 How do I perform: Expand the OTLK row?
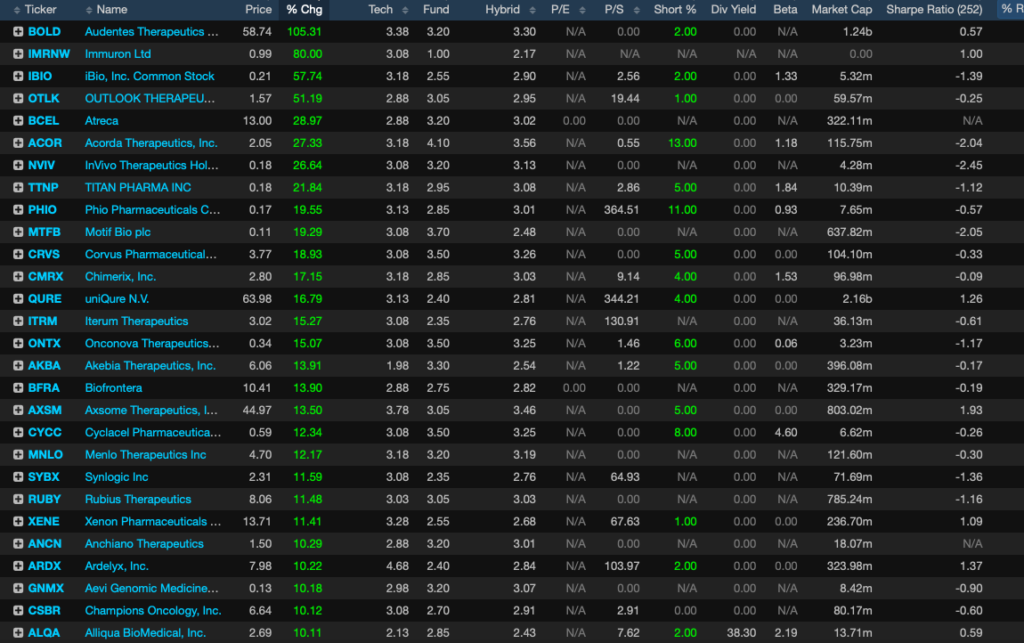pyautogui.click(x=18, y=98)
